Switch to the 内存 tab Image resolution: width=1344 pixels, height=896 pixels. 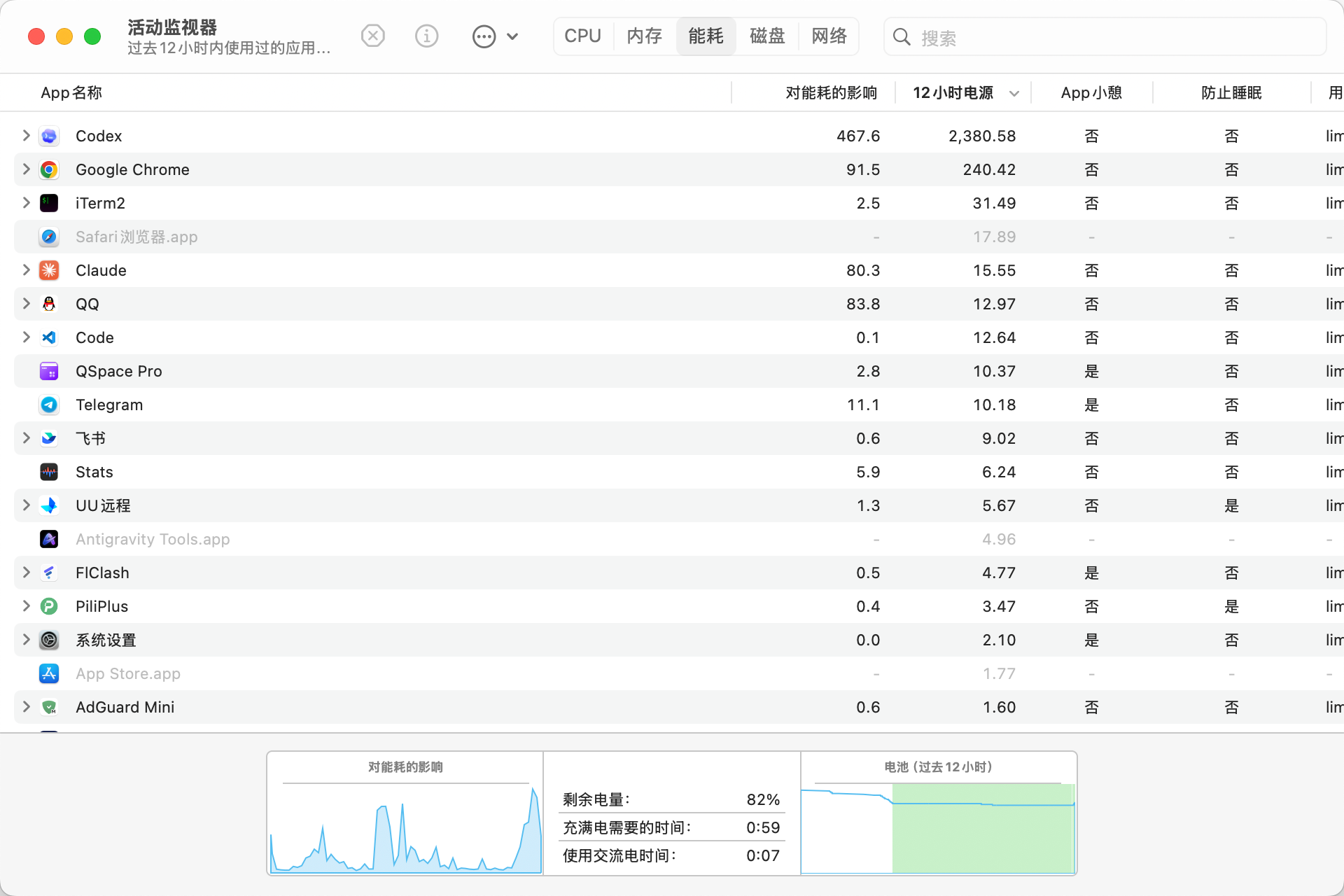click(645, 36)
